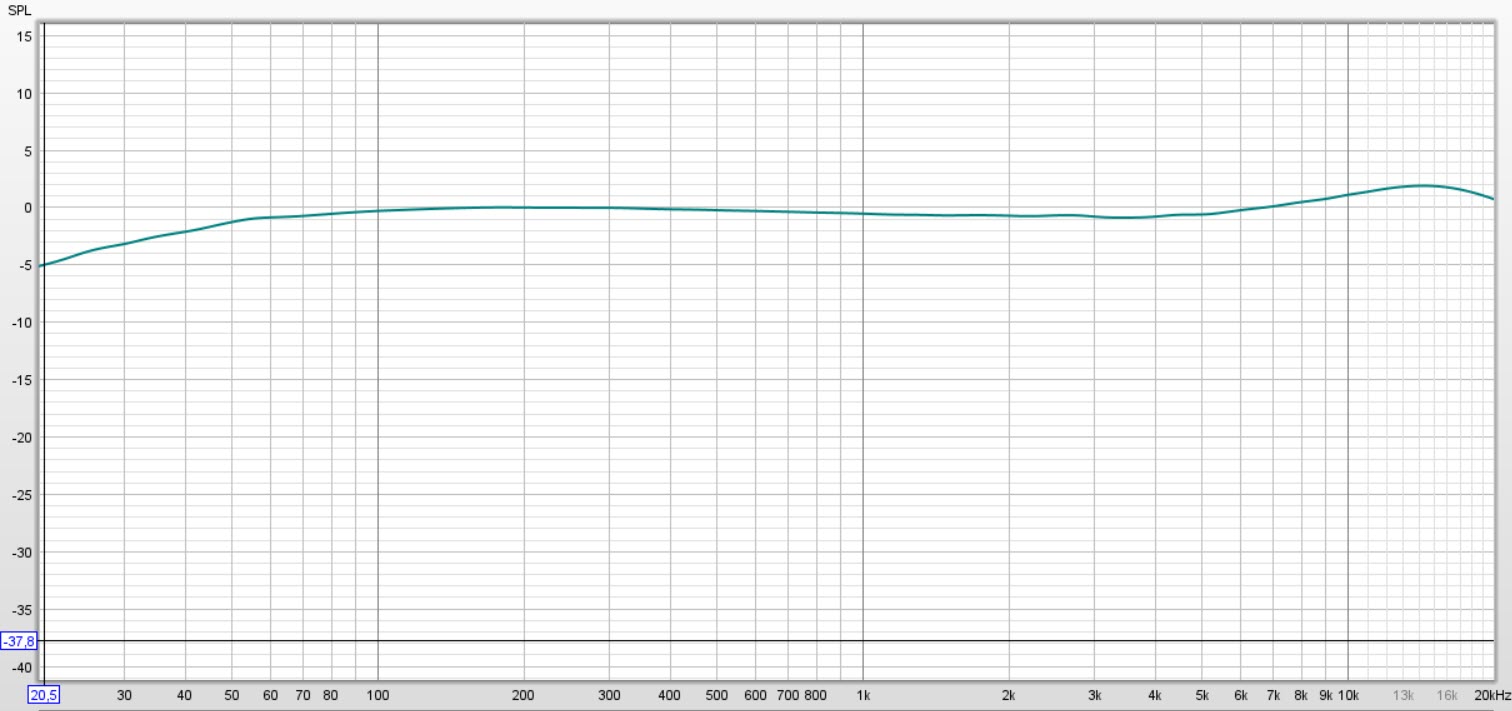Select the 70 label on frequency axis
Viewport: 1512px width, 711px height.
[303, 695]
